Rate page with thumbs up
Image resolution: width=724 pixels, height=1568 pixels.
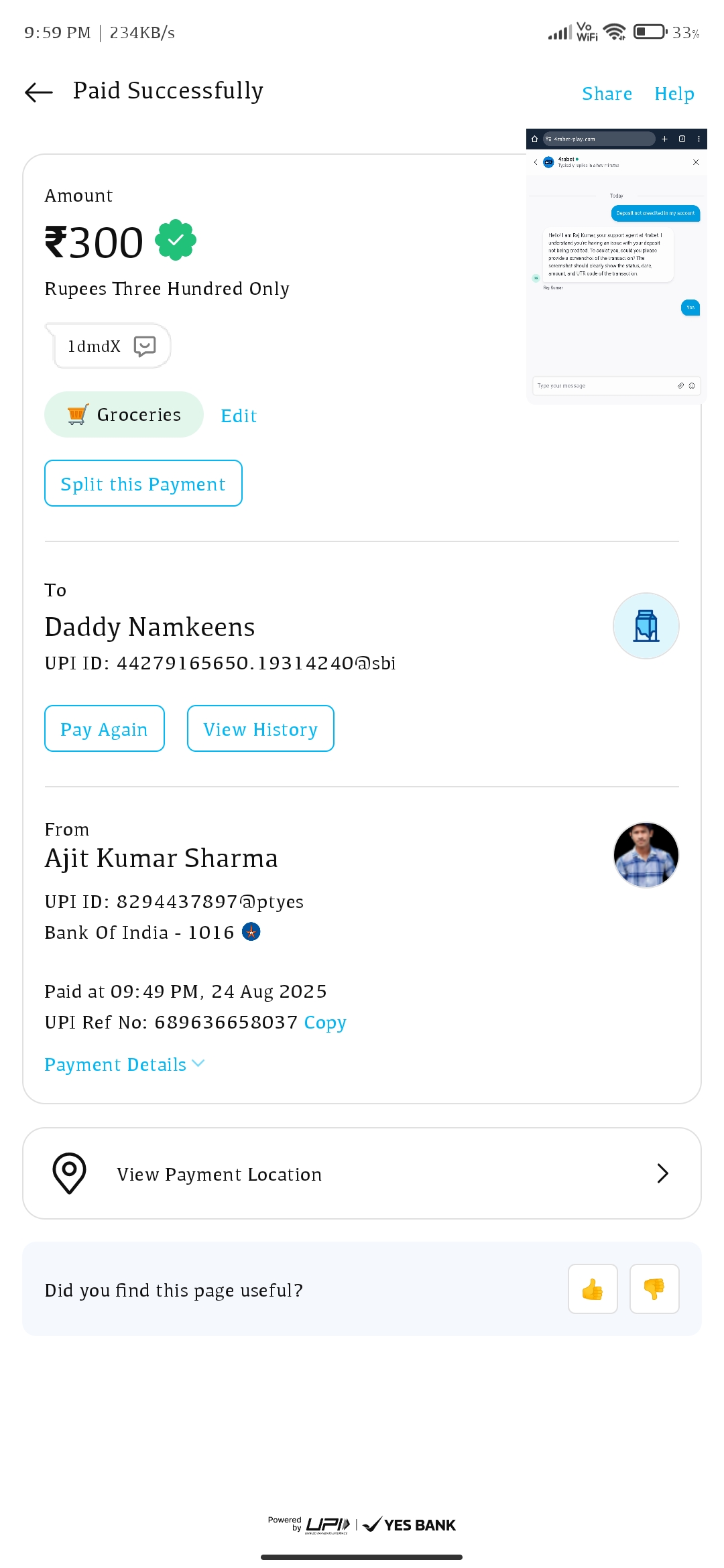[x=593, y=1289]
